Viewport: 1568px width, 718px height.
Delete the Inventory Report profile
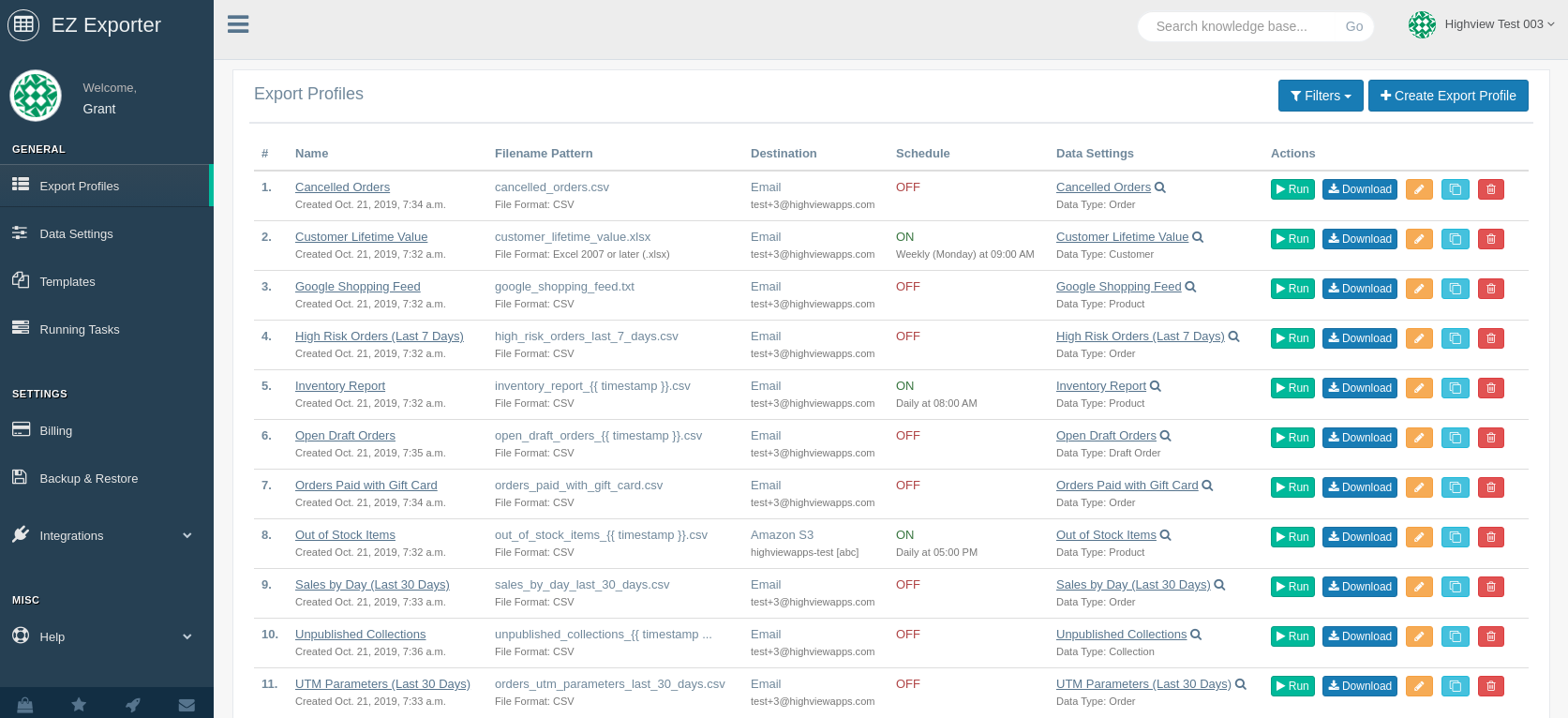1490,388
